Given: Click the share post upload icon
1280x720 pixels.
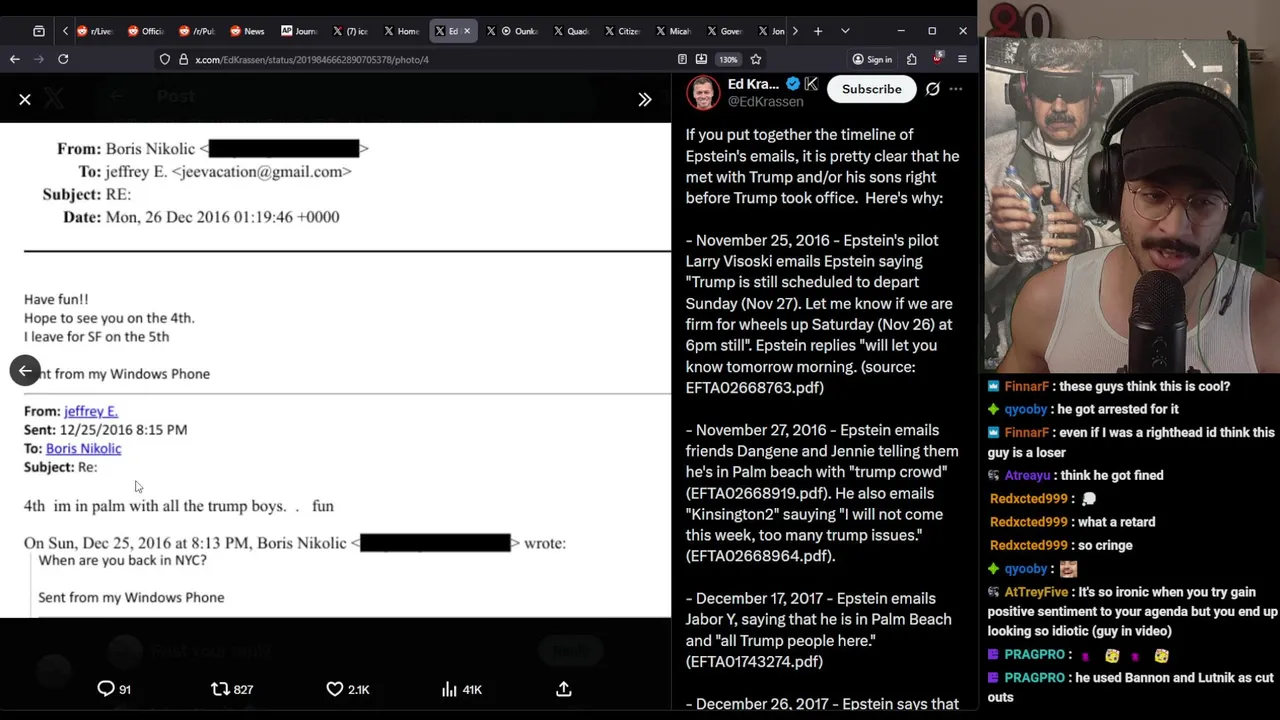Looking at the screenshot, I should [564, 689].
